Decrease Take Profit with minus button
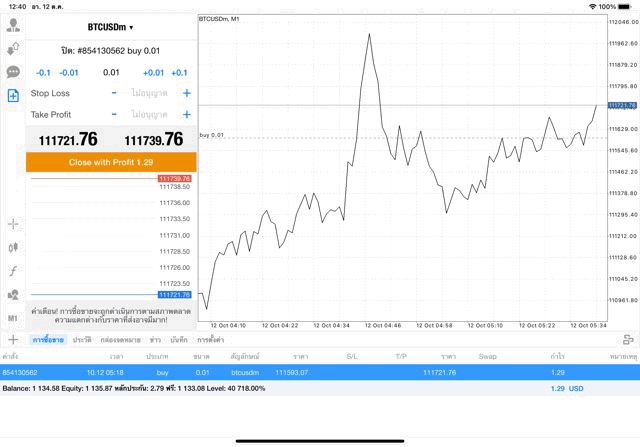This screenshot has width=640, height=447. 114,115
